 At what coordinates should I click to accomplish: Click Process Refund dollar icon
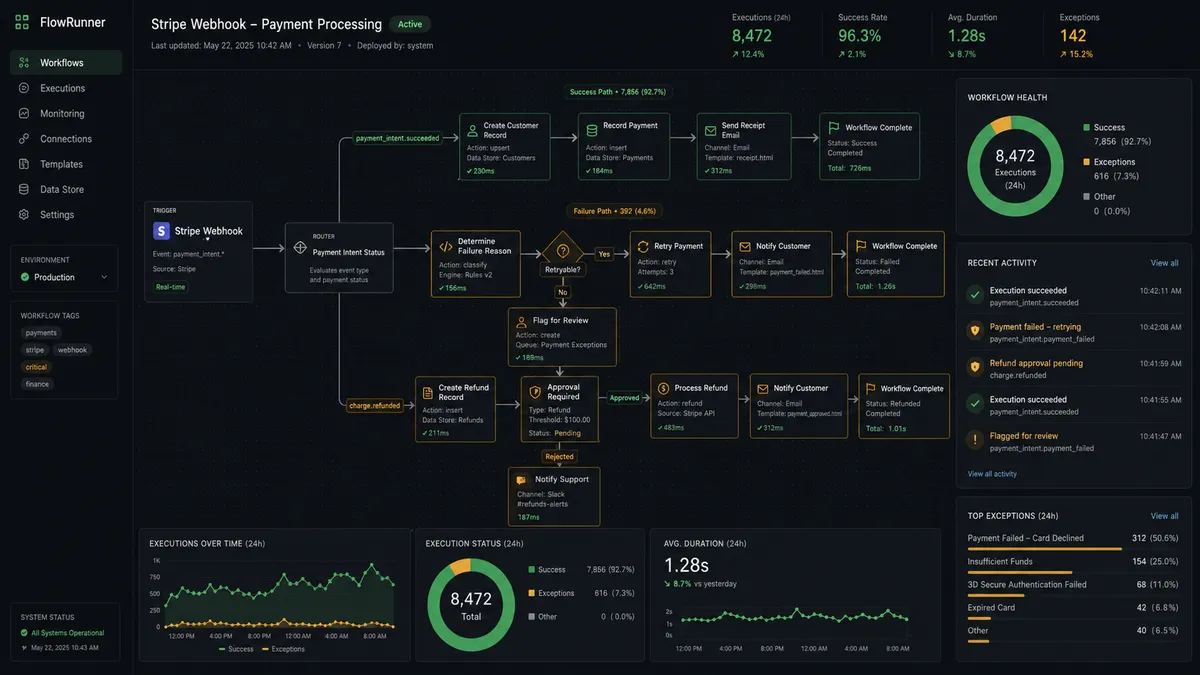point(663,388)
